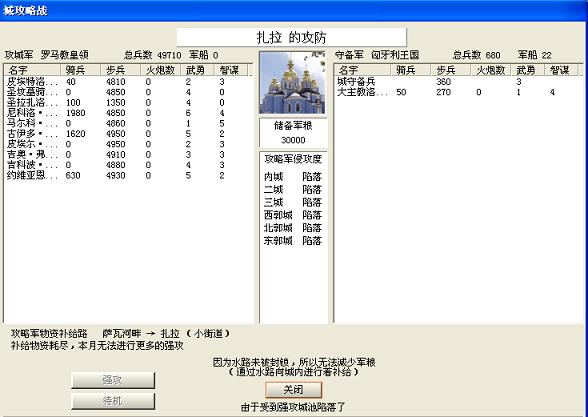Sort attacker table by 武勇 header
The height and width of the screenshot is (417, 588).
tap(197, 70)
